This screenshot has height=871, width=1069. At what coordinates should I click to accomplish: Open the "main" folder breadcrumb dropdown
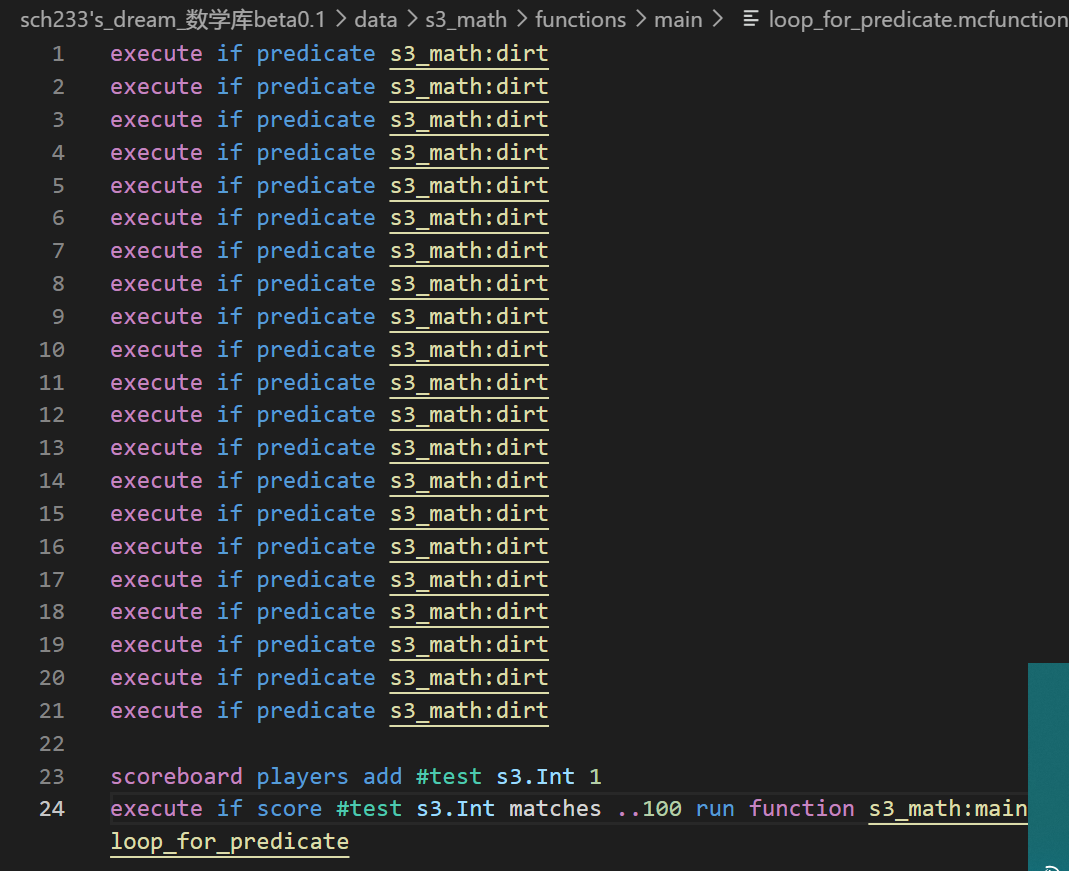pos(678,19)
